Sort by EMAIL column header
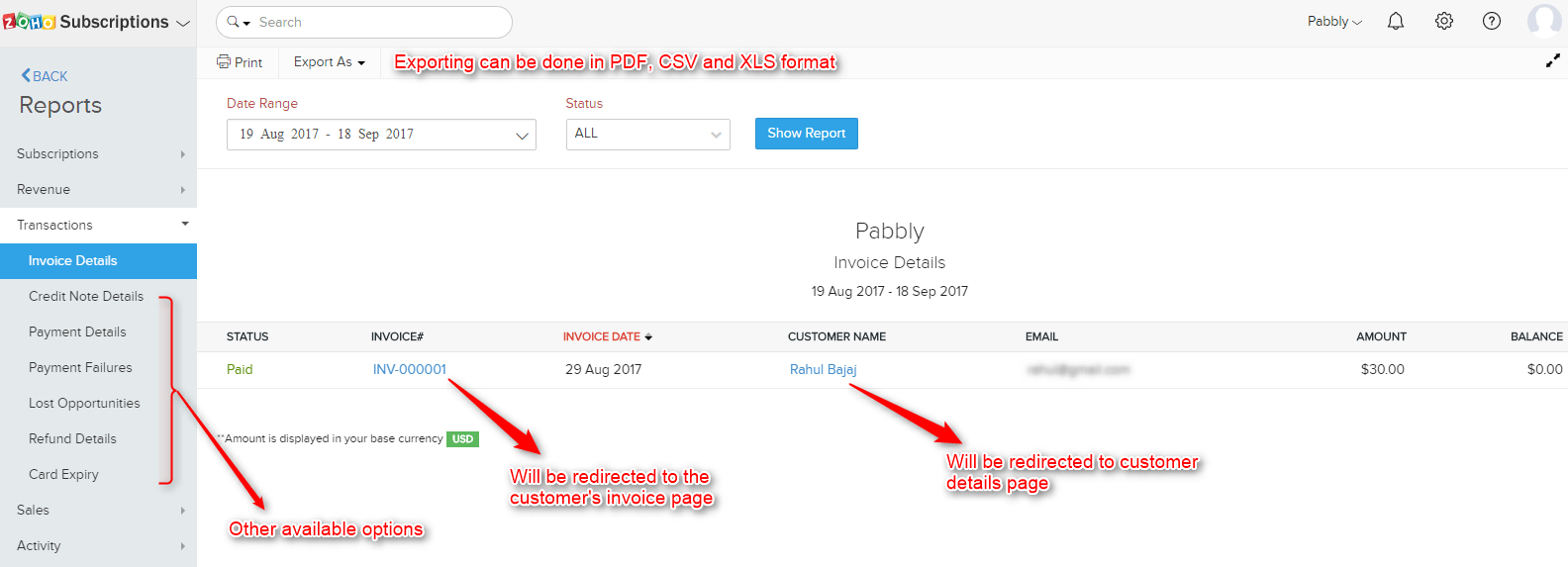 (1041, 337)
